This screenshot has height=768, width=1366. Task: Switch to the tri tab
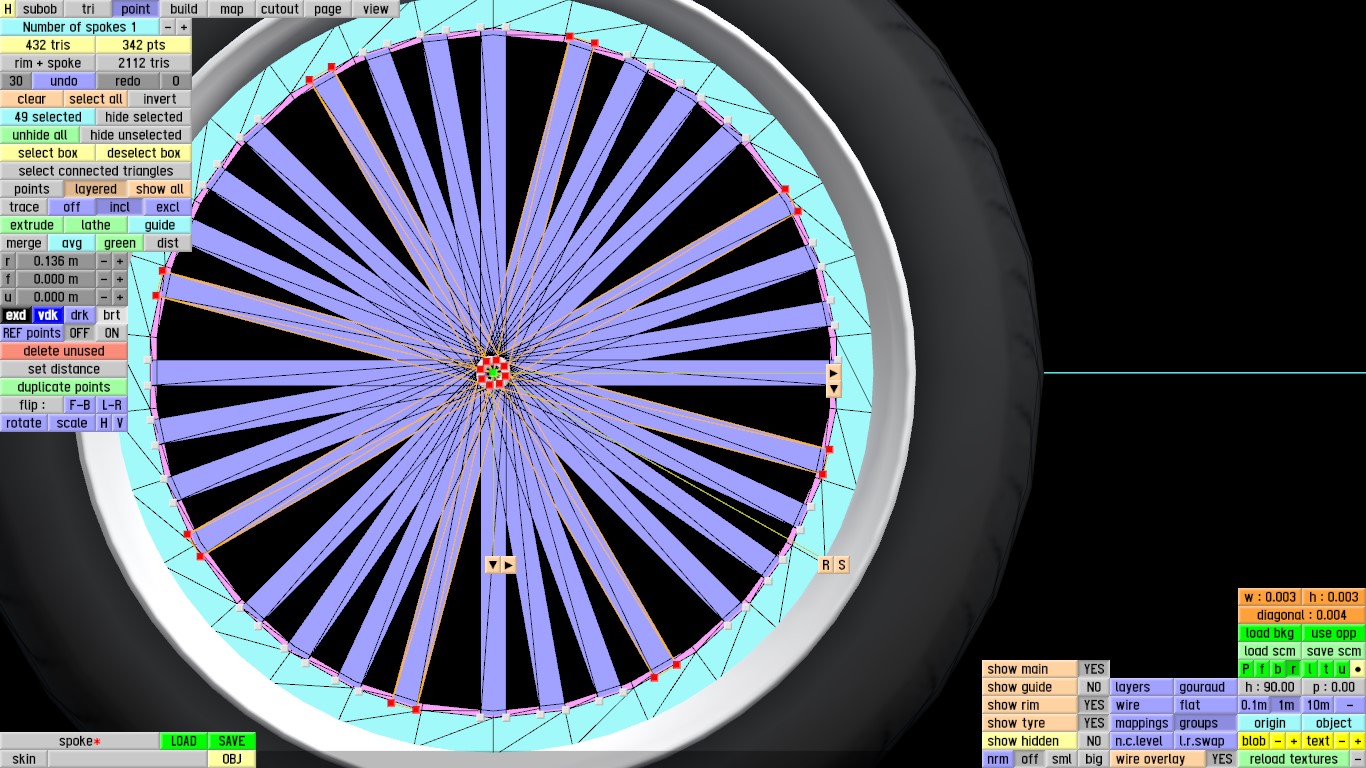pyautogui.click(x=88, y=9)
